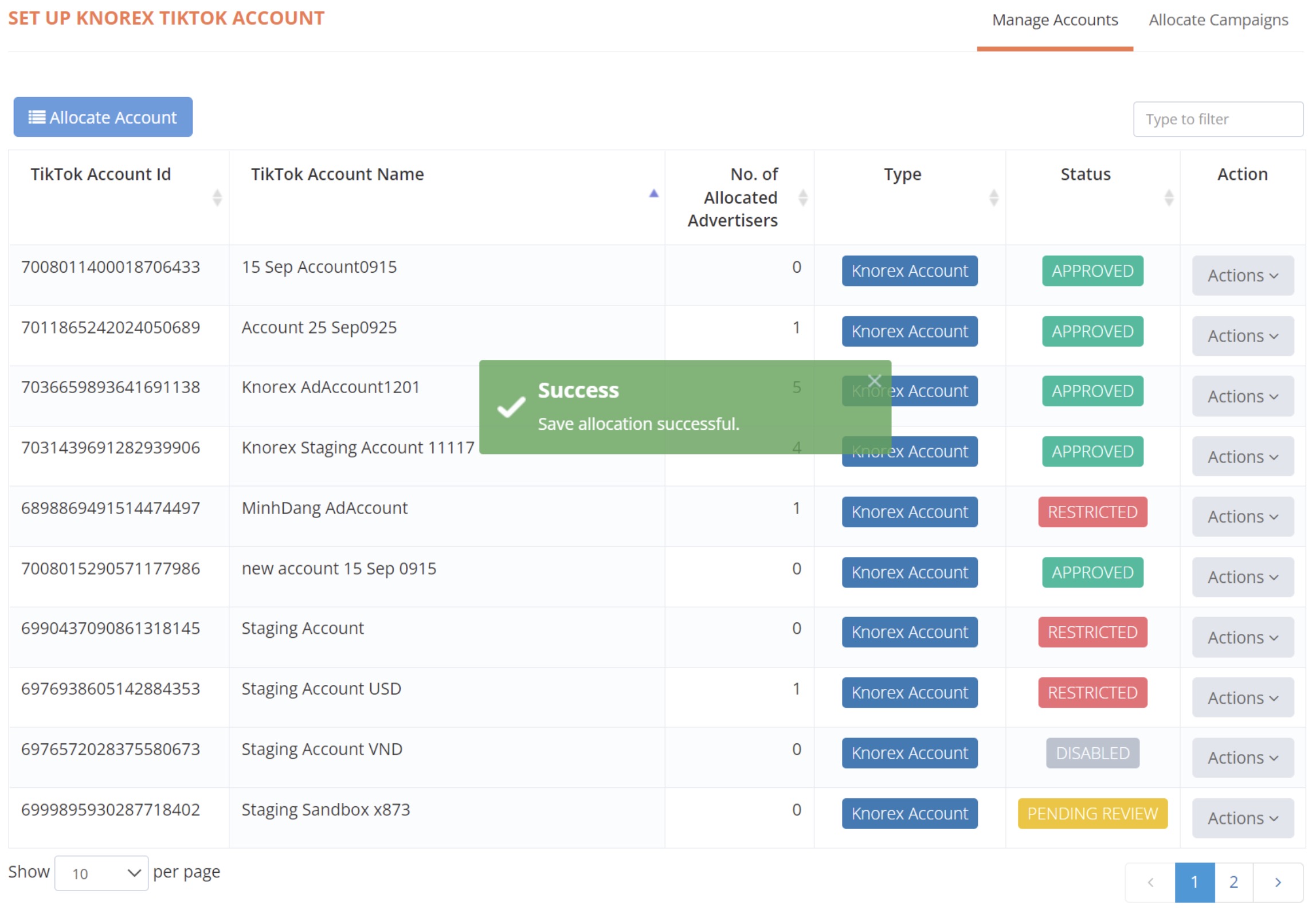This screenshot has width=1316, height=910.
Task: Click account ID 7011865242024050689
Action: pyautogui.click(x=111, y=328)
